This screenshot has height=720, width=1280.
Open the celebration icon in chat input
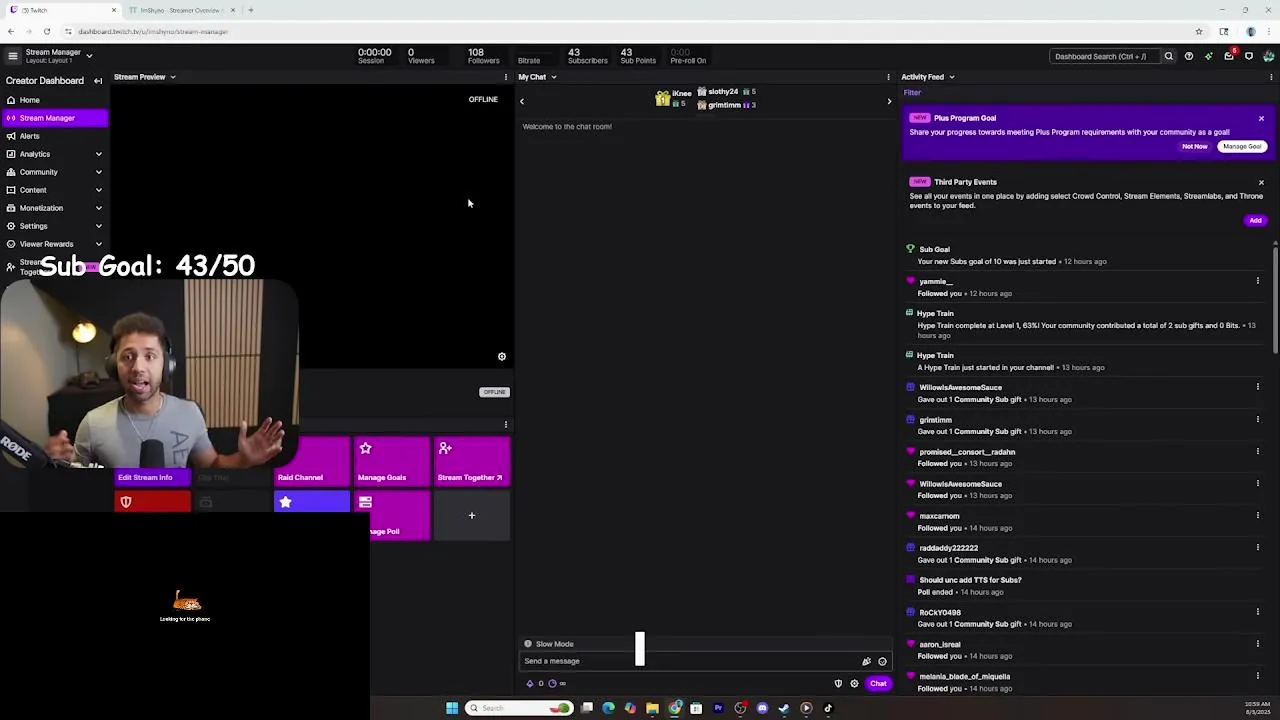(866, 661)
